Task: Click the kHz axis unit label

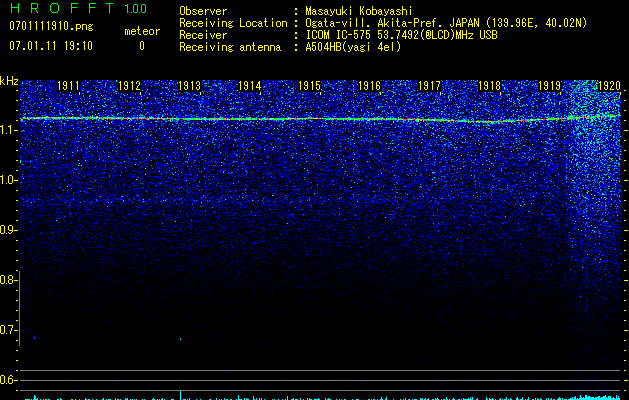Action: [x=9, y=81]
